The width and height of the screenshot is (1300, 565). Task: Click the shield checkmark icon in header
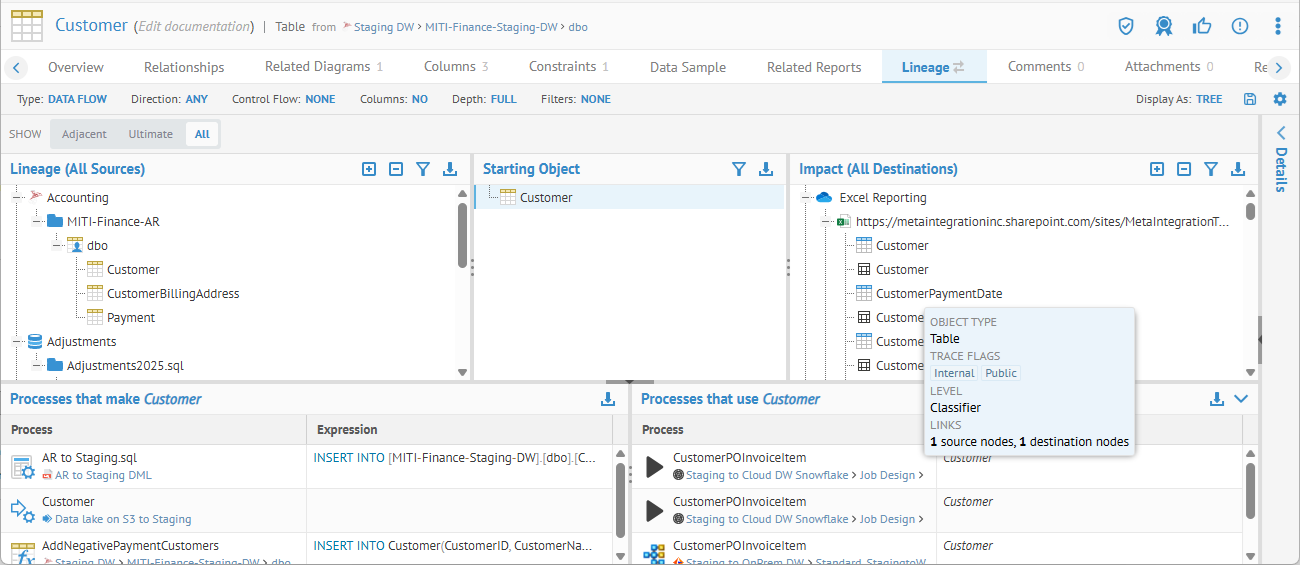[1126, 26]
